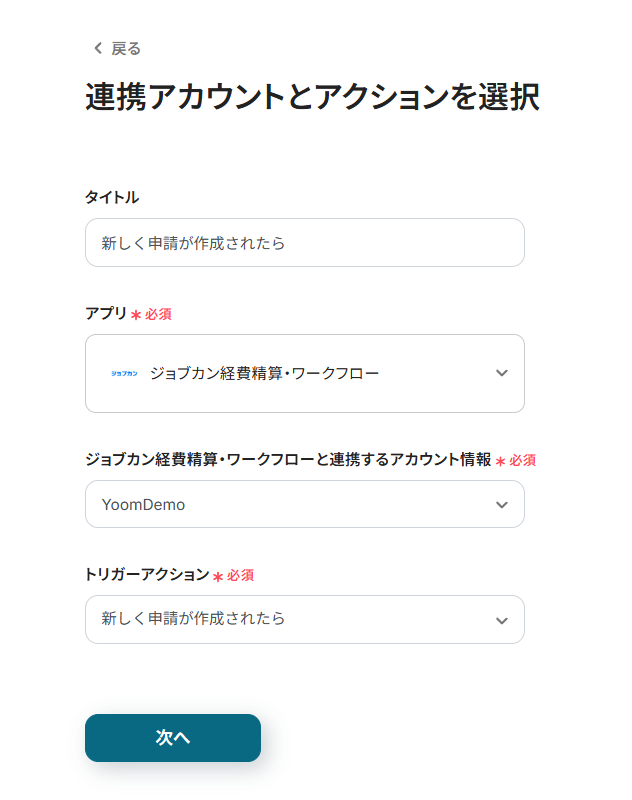
Task: Click the 必須 marker next to アプリ
Action: click(x=158, y=314)
